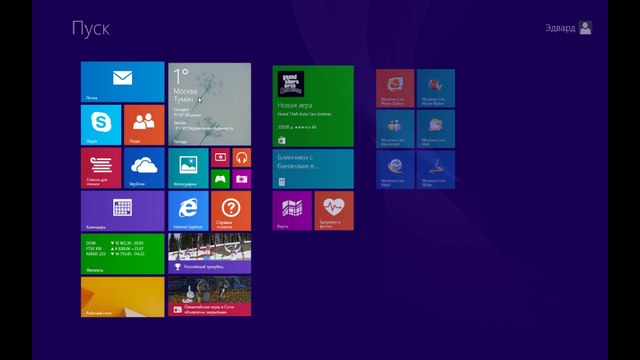640x360 pixels.
Task: Click the GTA San Andreas game thumbnail
Action: pos(291,84)
